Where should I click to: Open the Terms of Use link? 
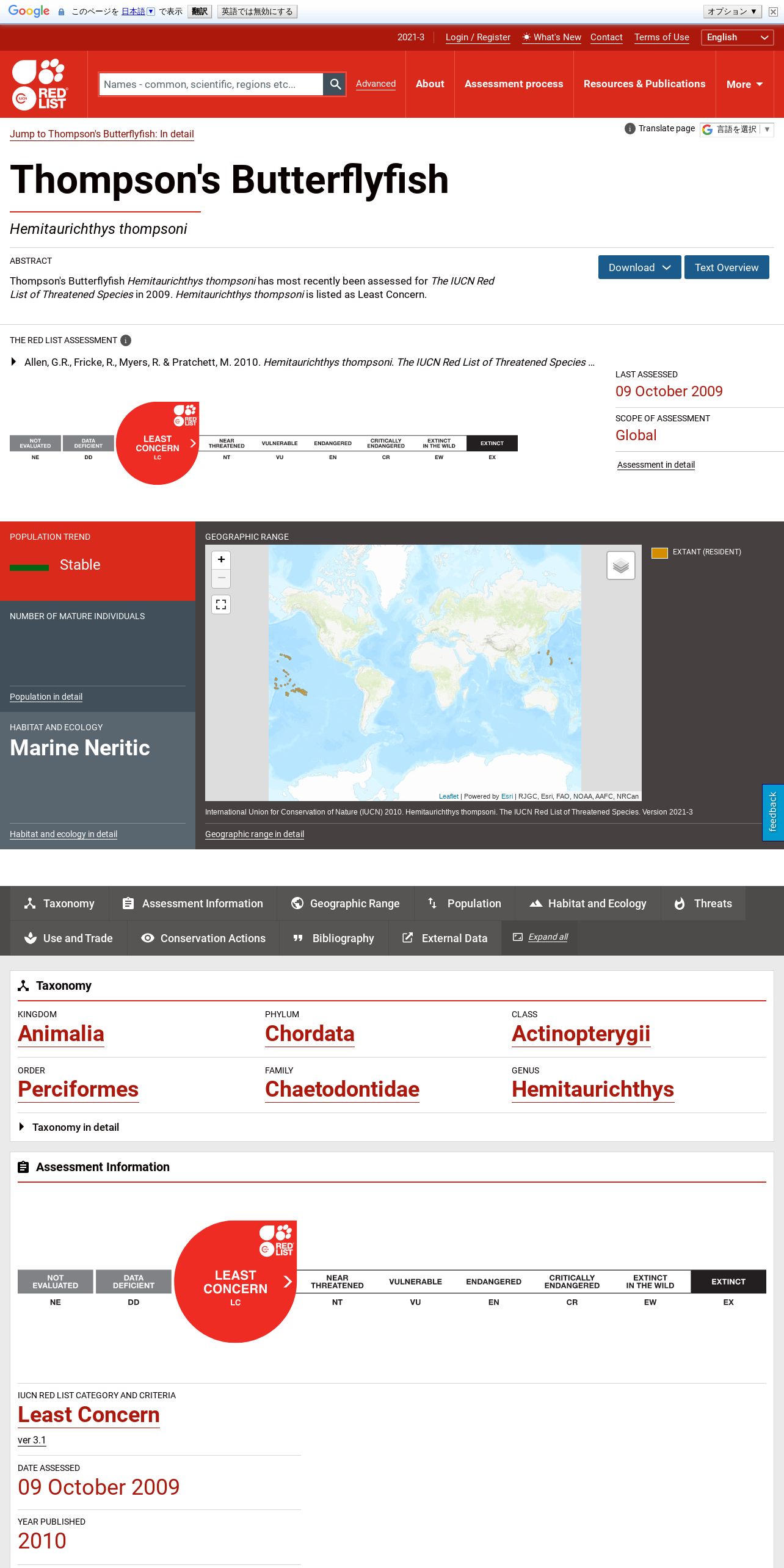pyautogui.click(x=662, y=37)
